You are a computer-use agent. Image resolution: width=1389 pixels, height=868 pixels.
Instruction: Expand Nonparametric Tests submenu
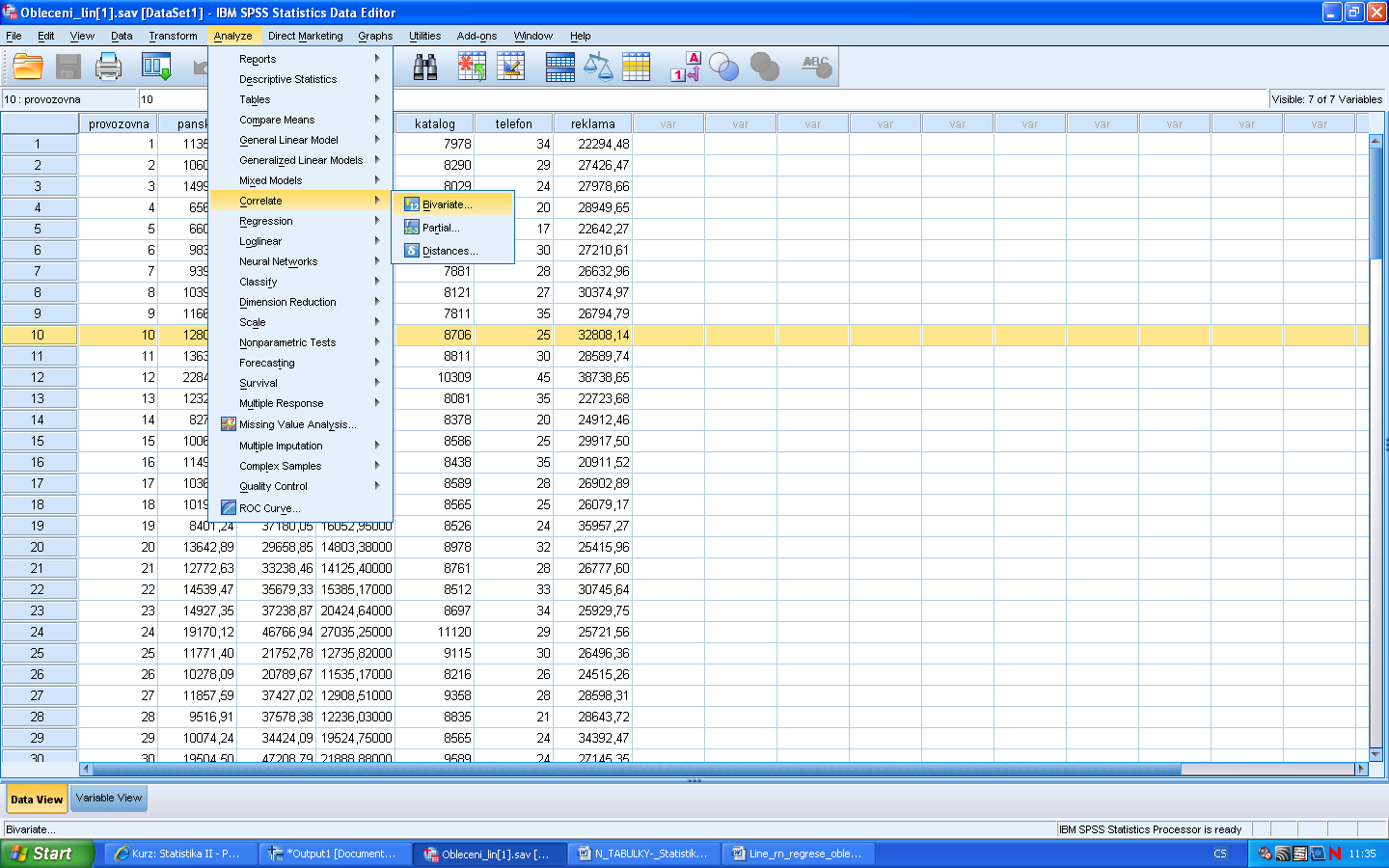tap(300, 342)
